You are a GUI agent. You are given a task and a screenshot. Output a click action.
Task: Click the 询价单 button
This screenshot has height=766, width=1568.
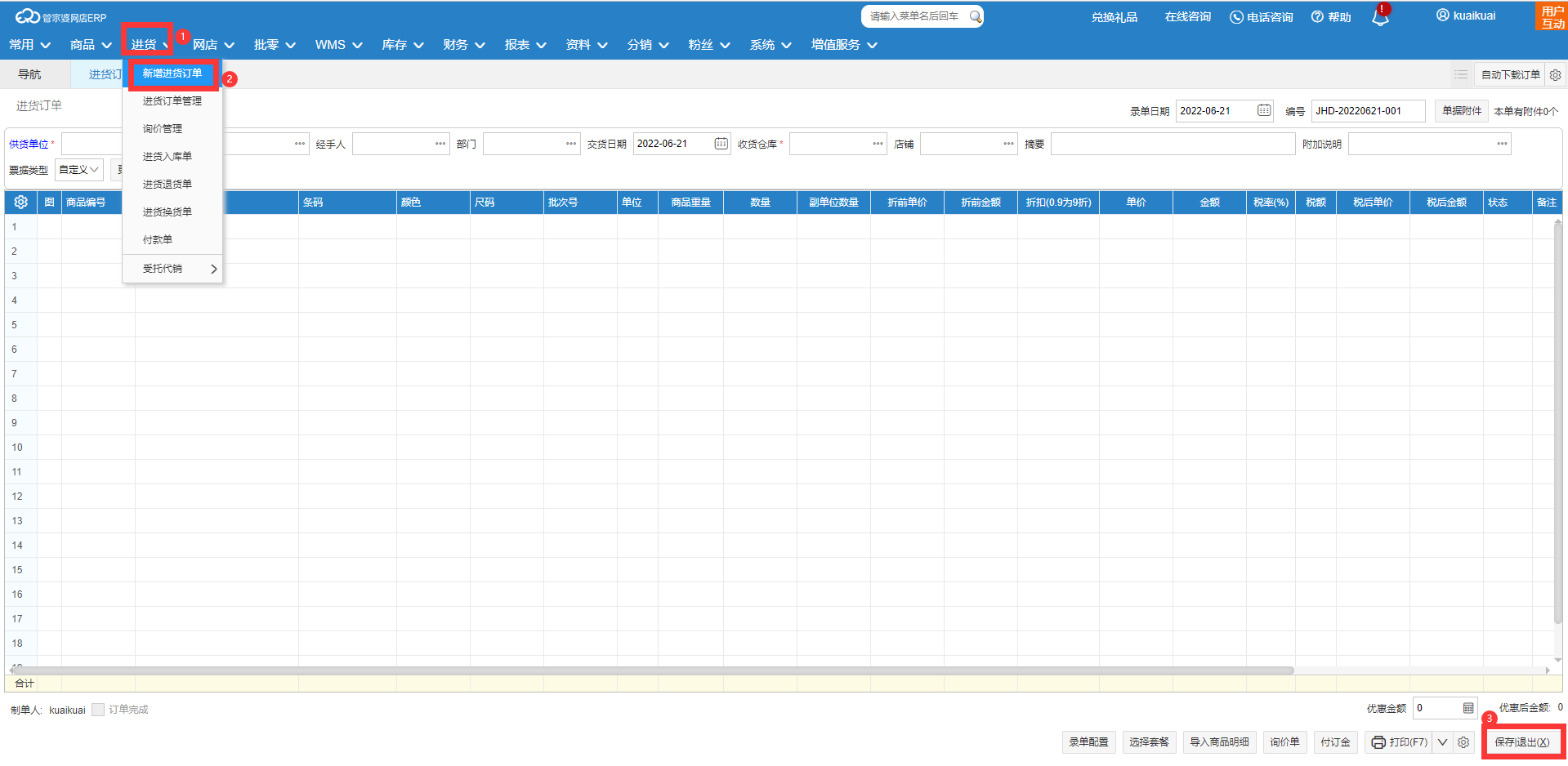[x=1284, y=742]
